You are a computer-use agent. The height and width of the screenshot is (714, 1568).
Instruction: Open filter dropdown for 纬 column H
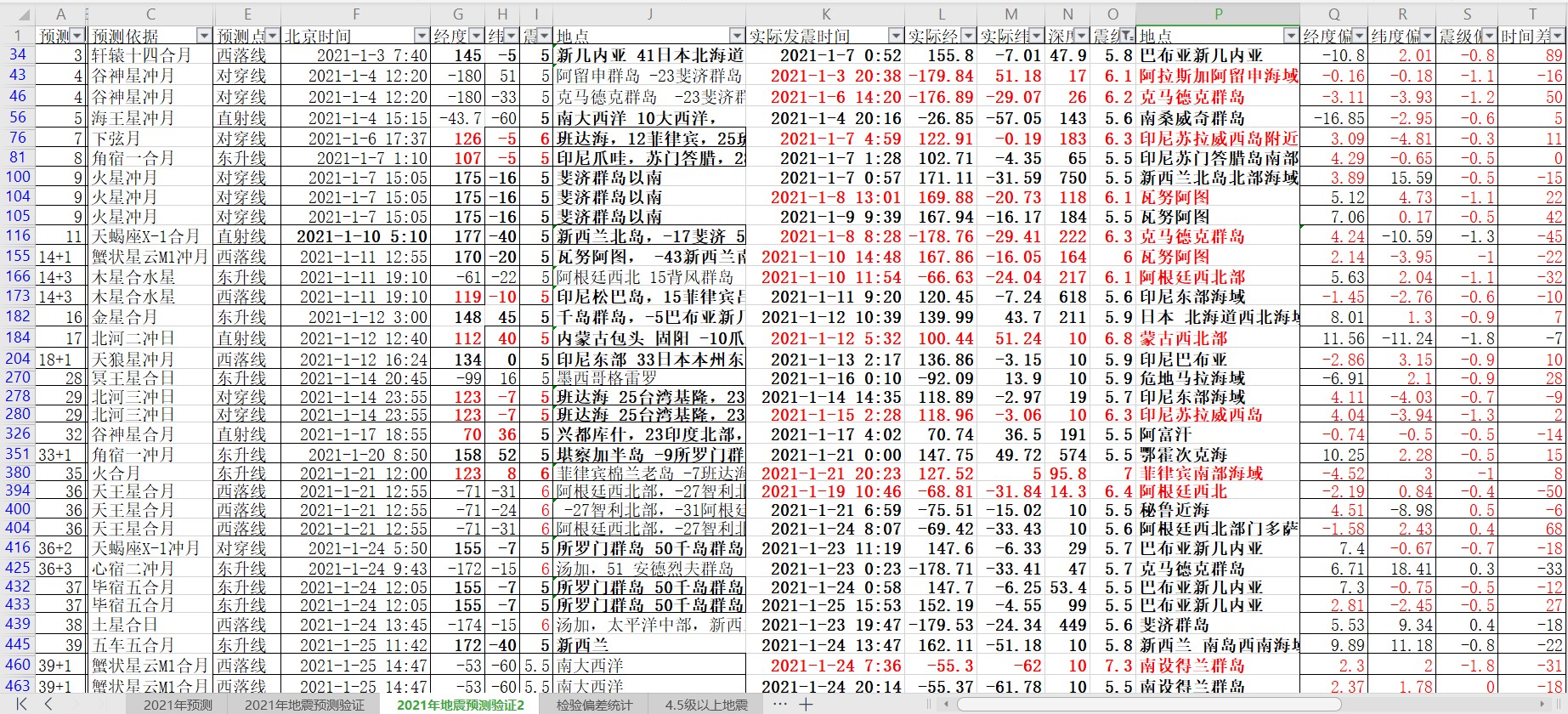(x=512, y=36)
